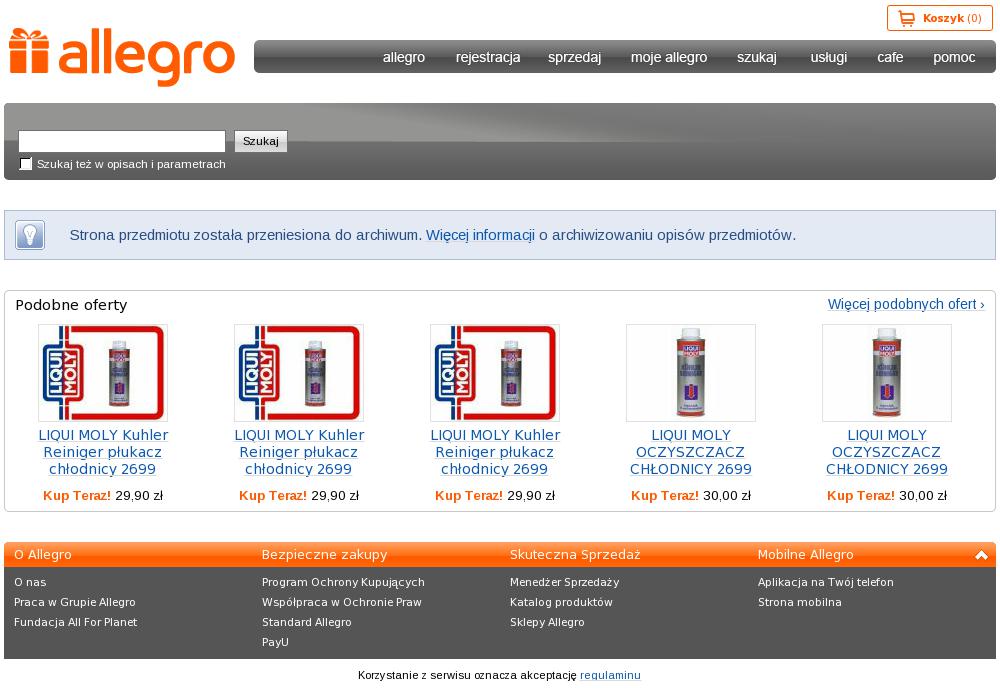Go to the pomoc menu item
This screenshot has height=695, width=1000.
(x=953, y=57)
